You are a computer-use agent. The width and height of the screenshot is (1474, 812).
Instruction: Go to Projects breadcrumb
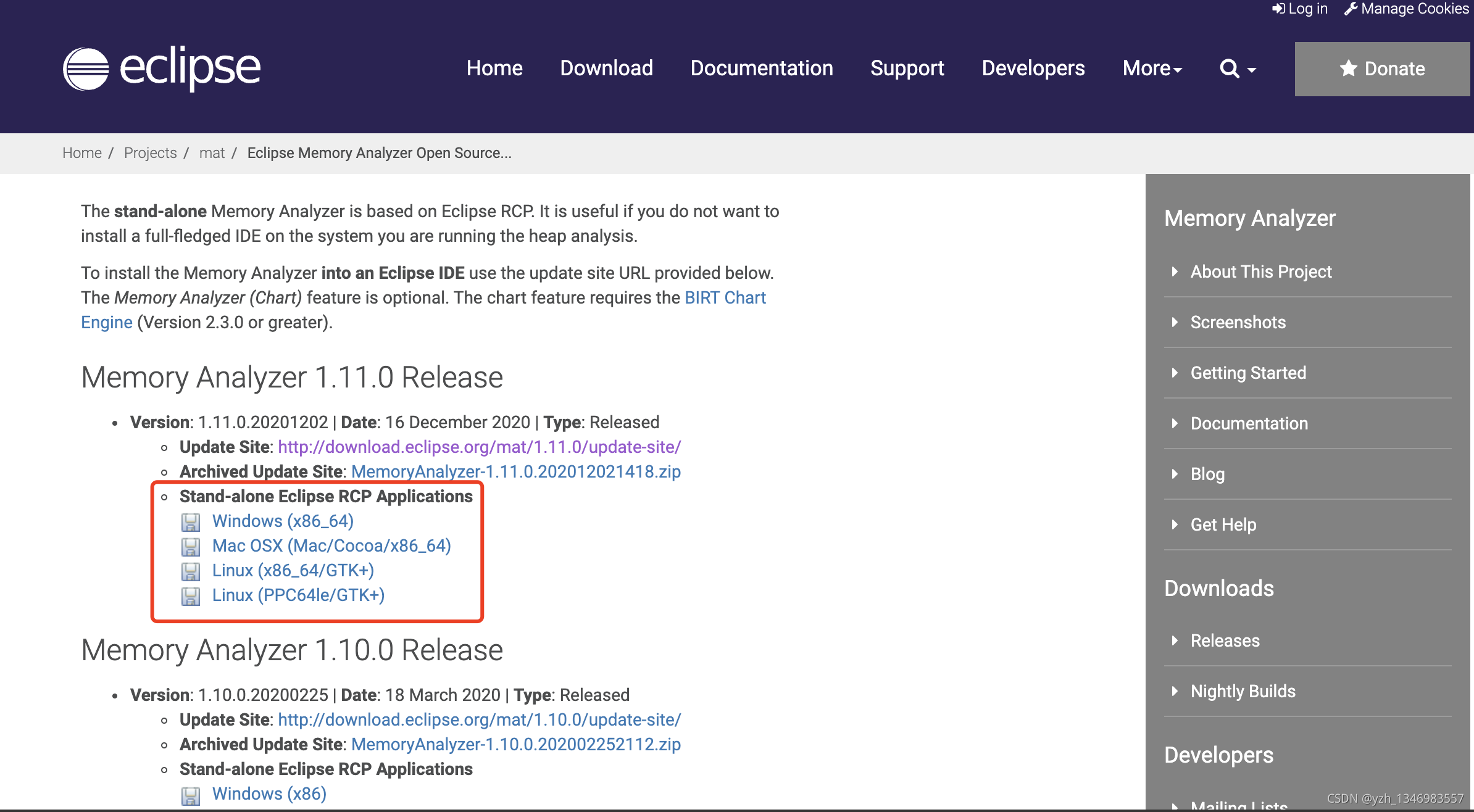[x=150, y=153]
